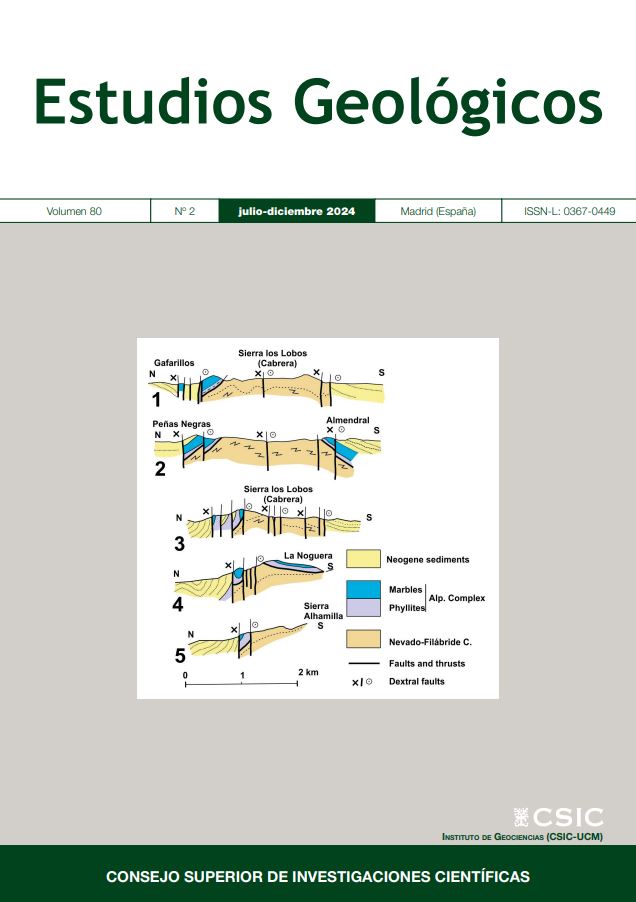Click the faults and thrusts line symbol

[x=366, y=663]
